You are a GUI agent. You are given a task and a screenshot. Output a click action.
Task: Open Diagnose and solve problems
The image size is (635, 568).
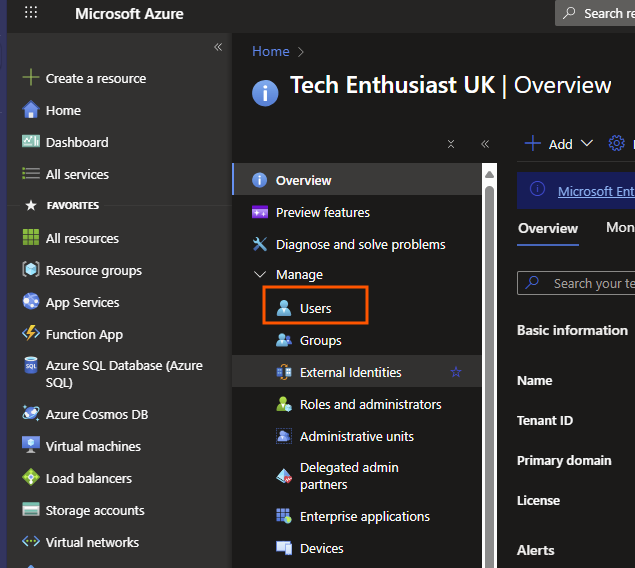(x=357, y=244)
